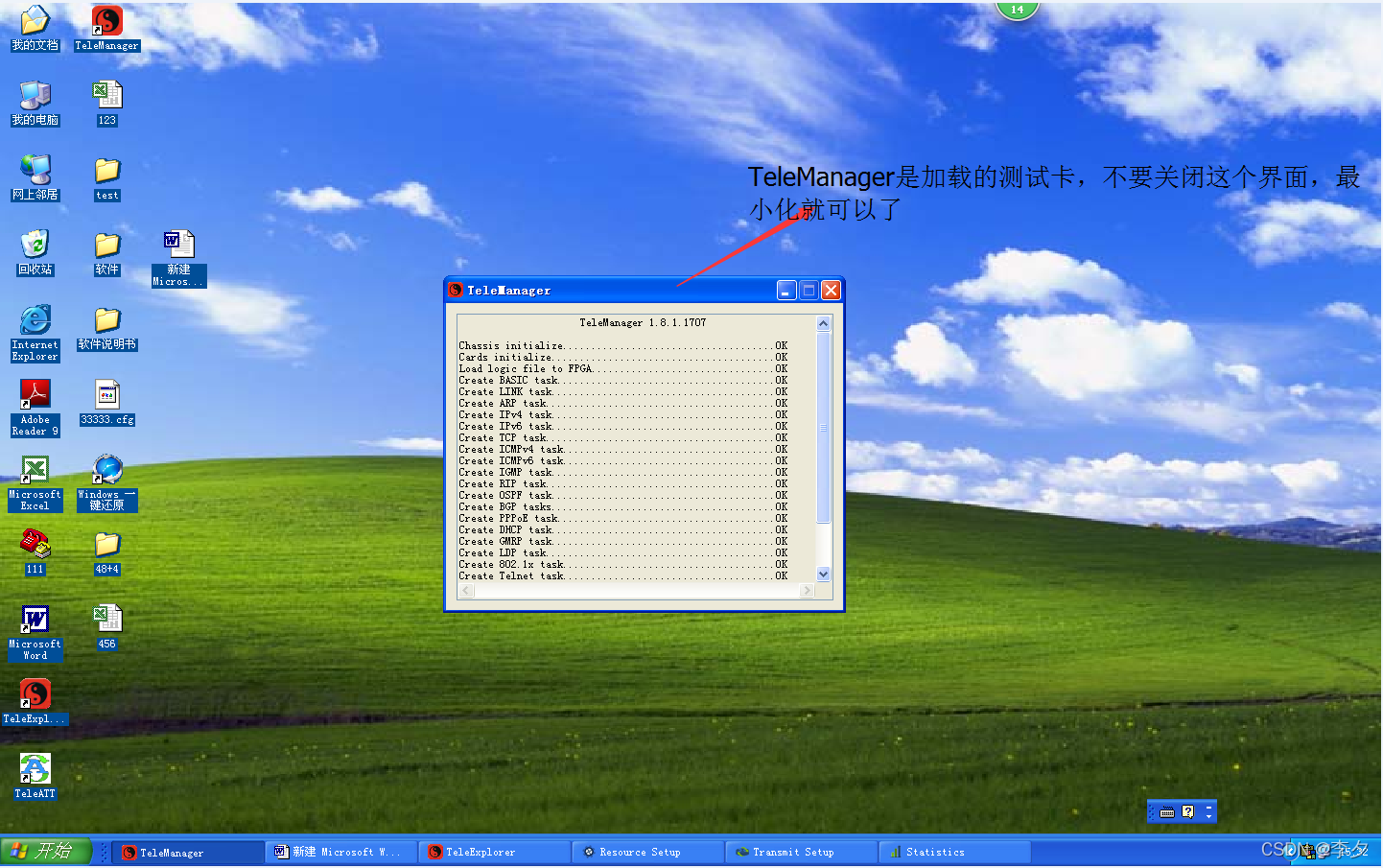
Task: Open the 我的电脑 desktop icon
Action: coord(35,102)
